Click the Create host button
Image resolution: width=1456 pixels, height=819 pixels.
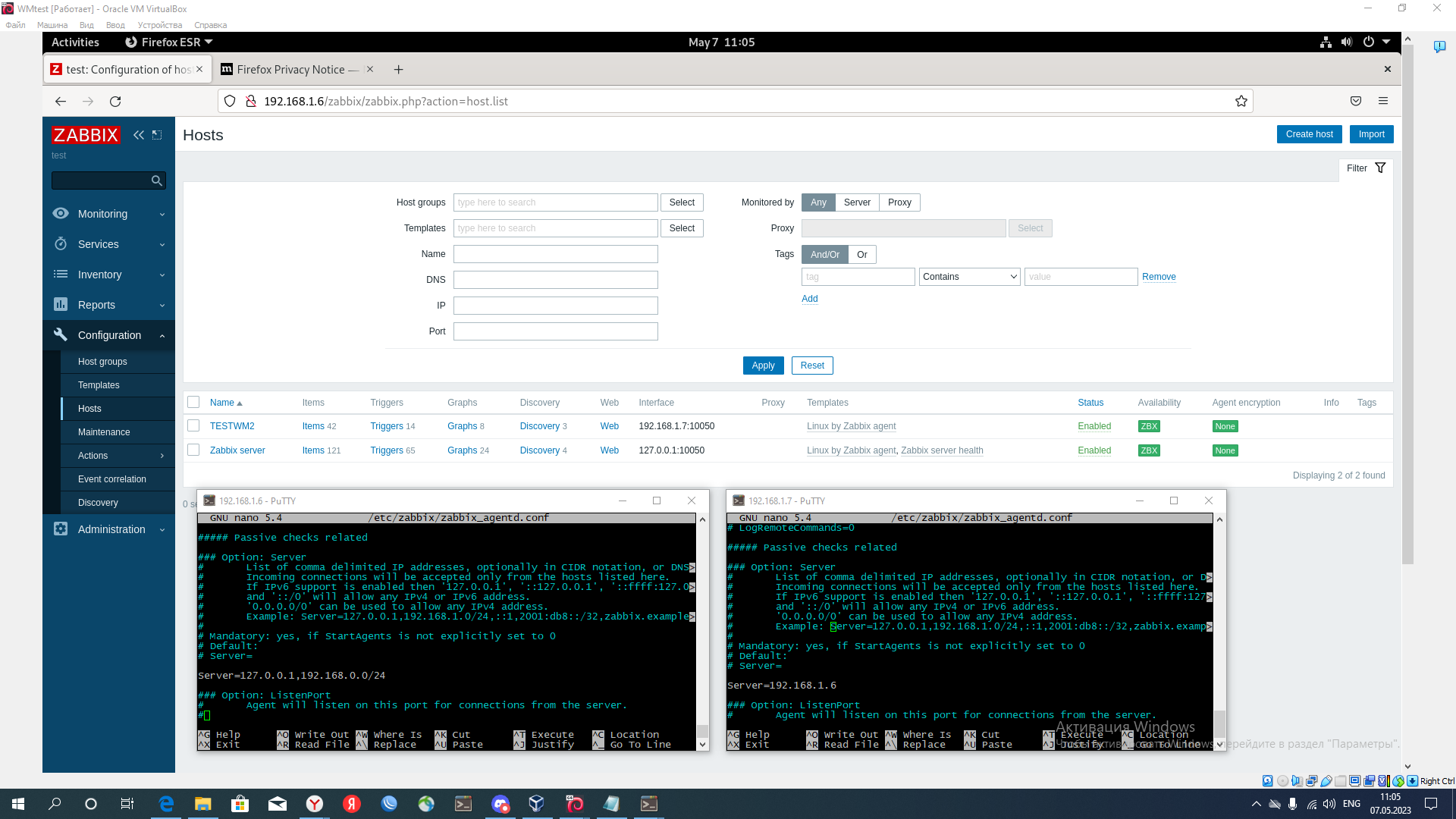(x=1309, y=133)
